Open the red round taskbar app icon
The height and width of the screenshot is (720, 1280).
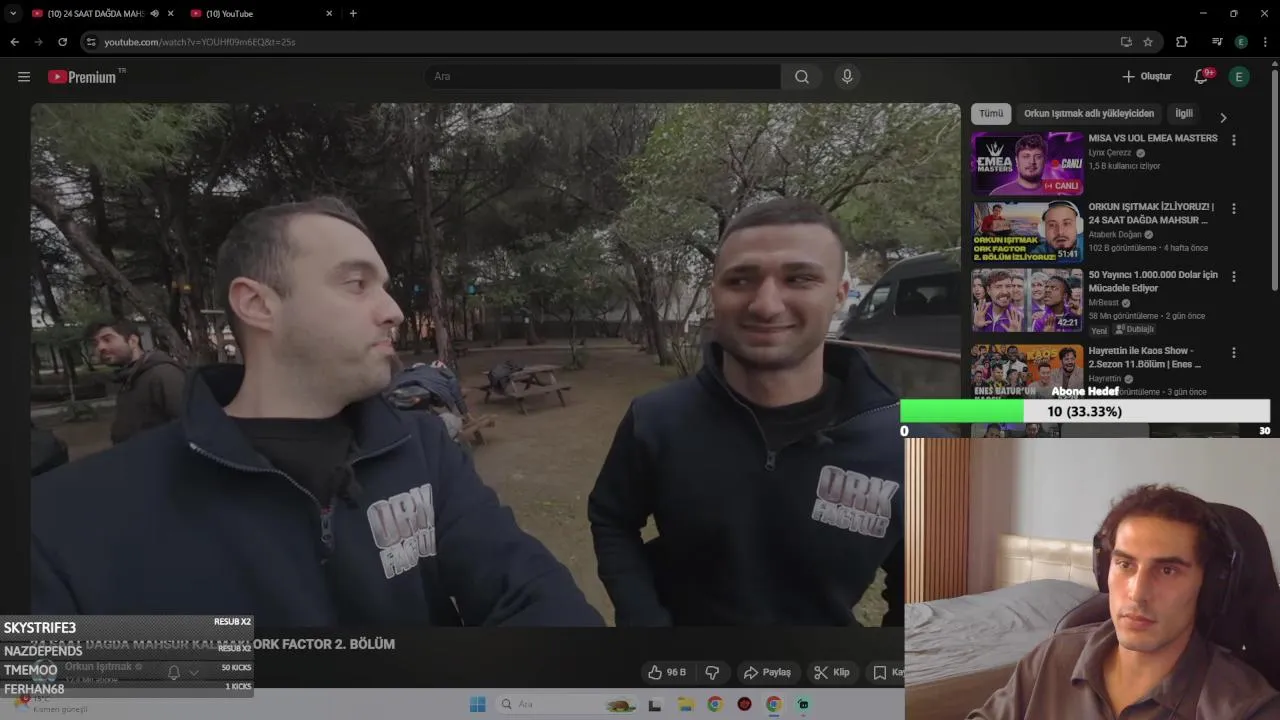(744, 704)
